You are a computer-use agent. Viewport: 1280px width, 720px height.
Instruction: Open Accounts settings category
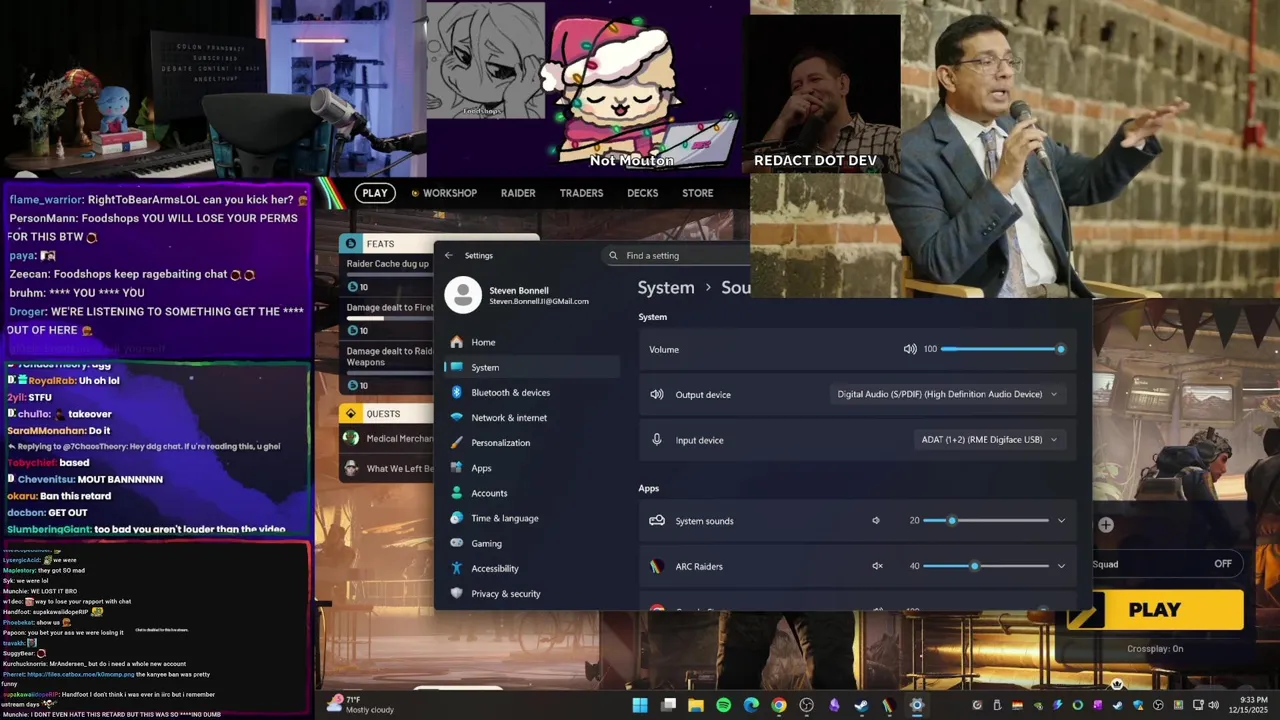point(532,493)
